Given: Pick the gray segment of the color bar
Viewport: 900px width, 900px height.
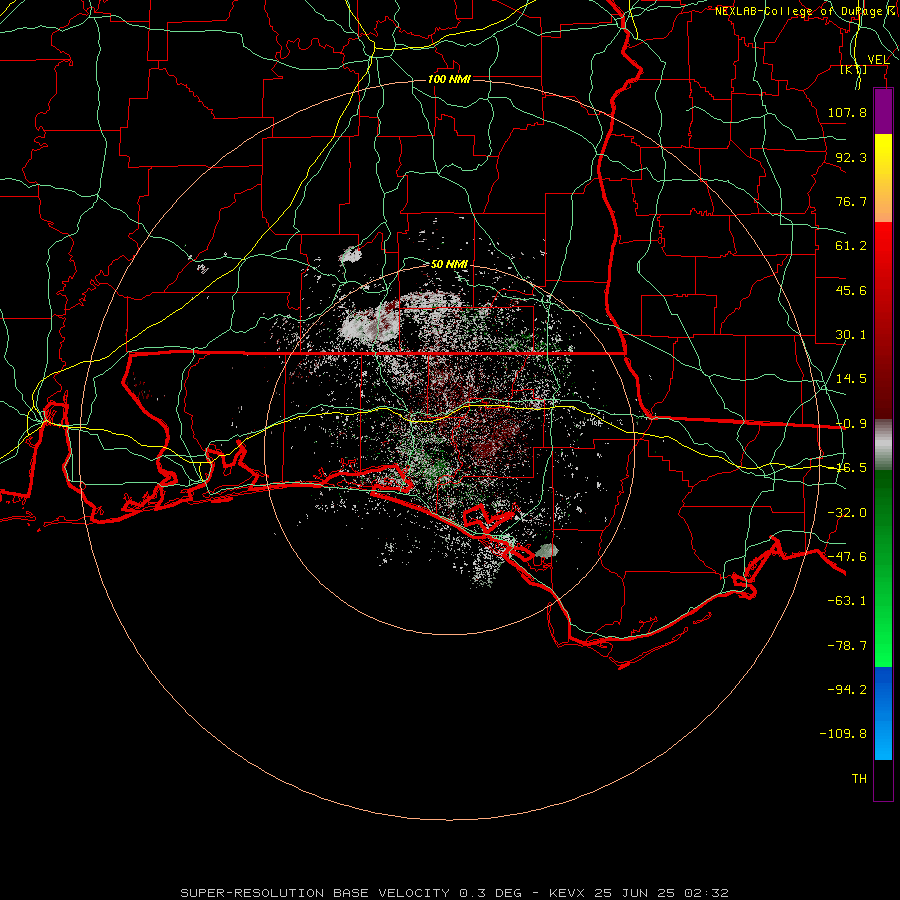Looking at the screenshot, I should (883, 445).
